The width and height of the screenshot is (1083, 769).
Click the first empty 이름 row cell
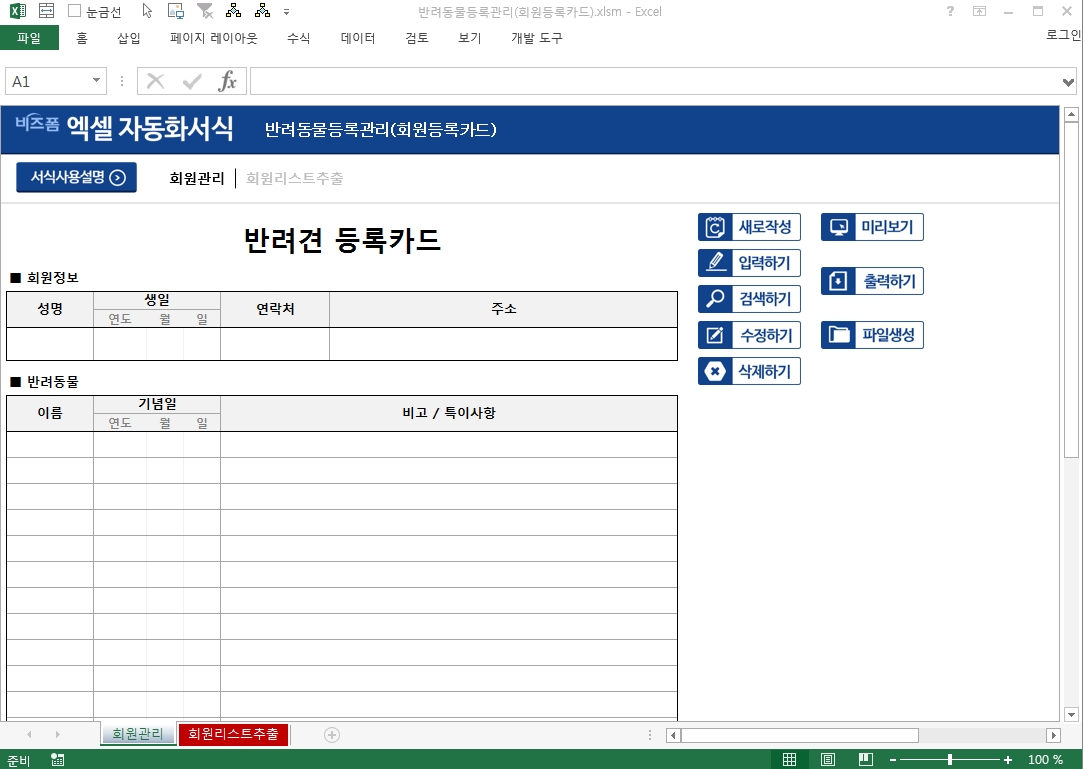point(50,445)
